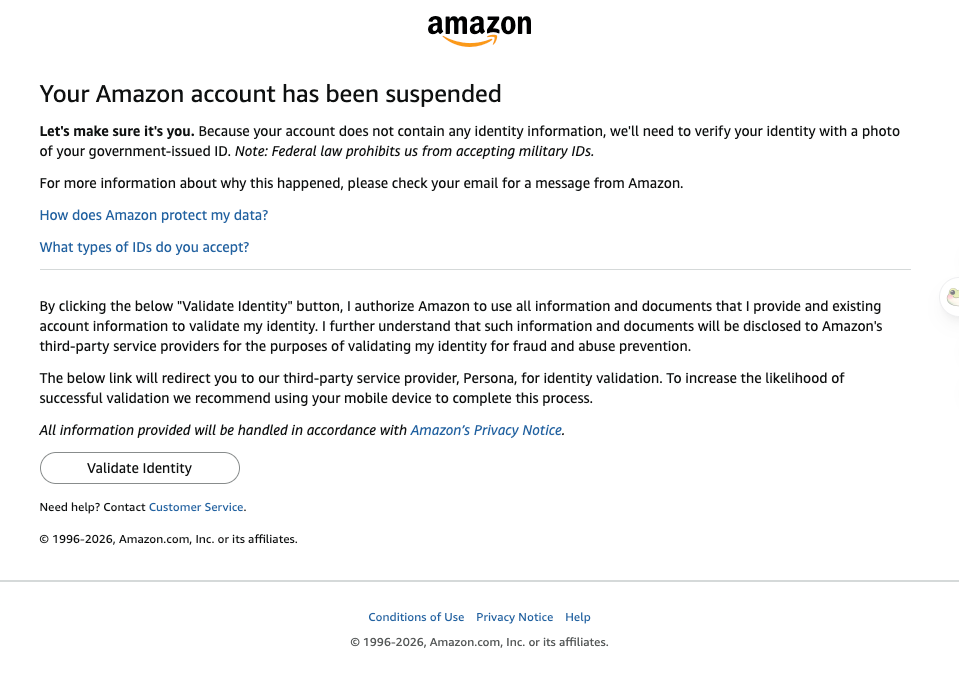The image size is (959, 682).
Task: Open 'How does Amazon protect my data?' link
Action: [x=154, y=215]
